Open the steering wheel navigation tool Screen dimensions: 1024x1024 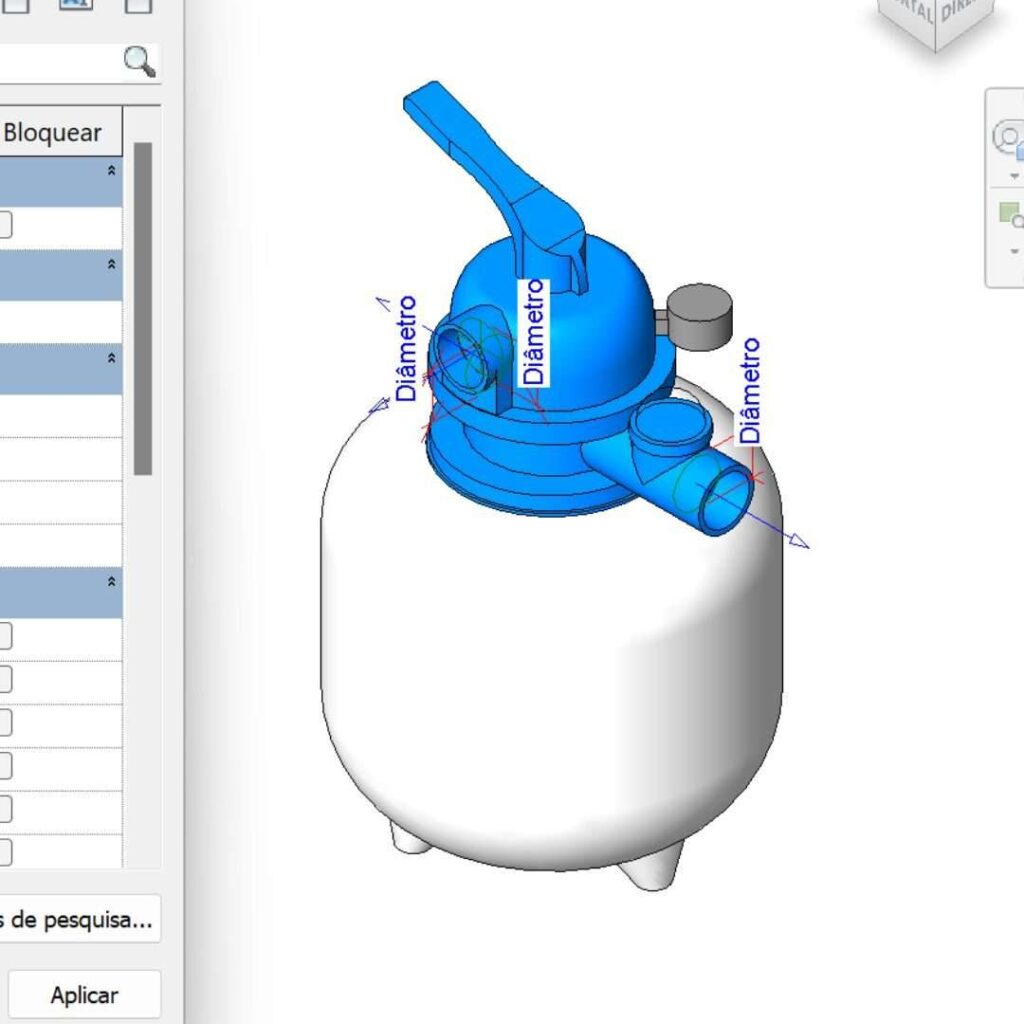coord(1008,138)
